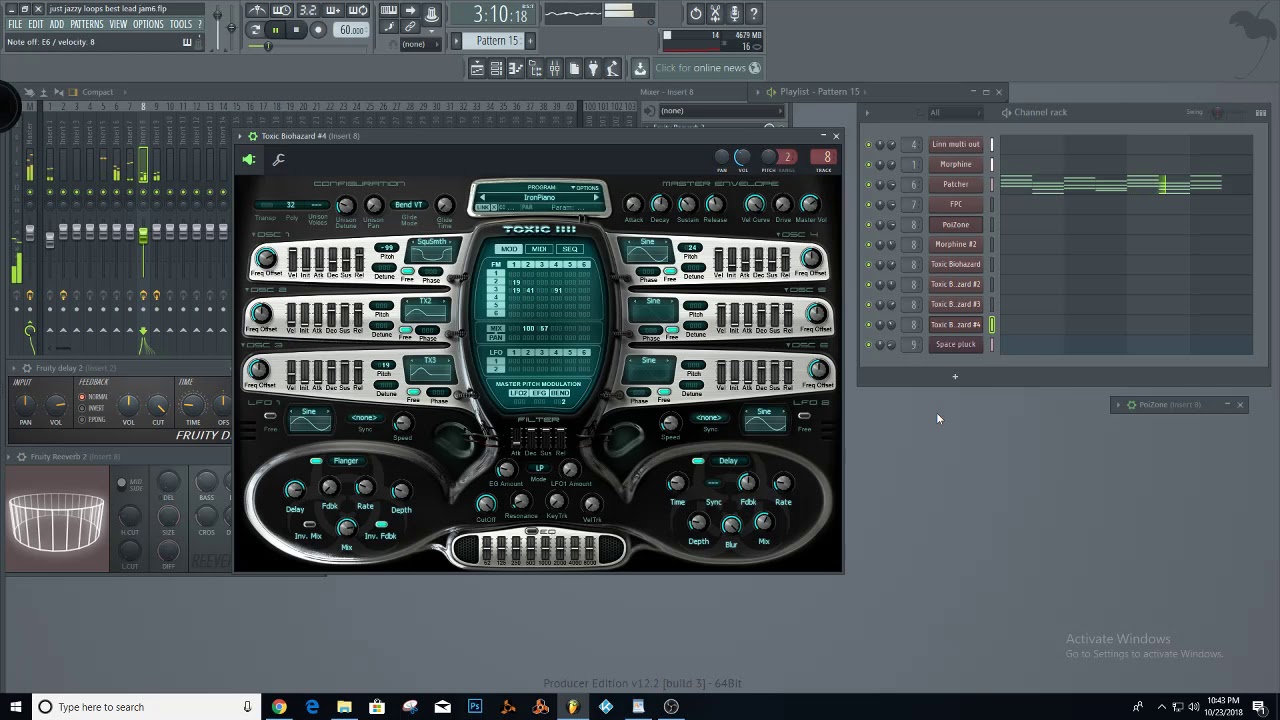Switch Toxic display to the SEQ tab
Viewport: 1280px width, 720px height.
pyautogui.click(x=569, y=249)
